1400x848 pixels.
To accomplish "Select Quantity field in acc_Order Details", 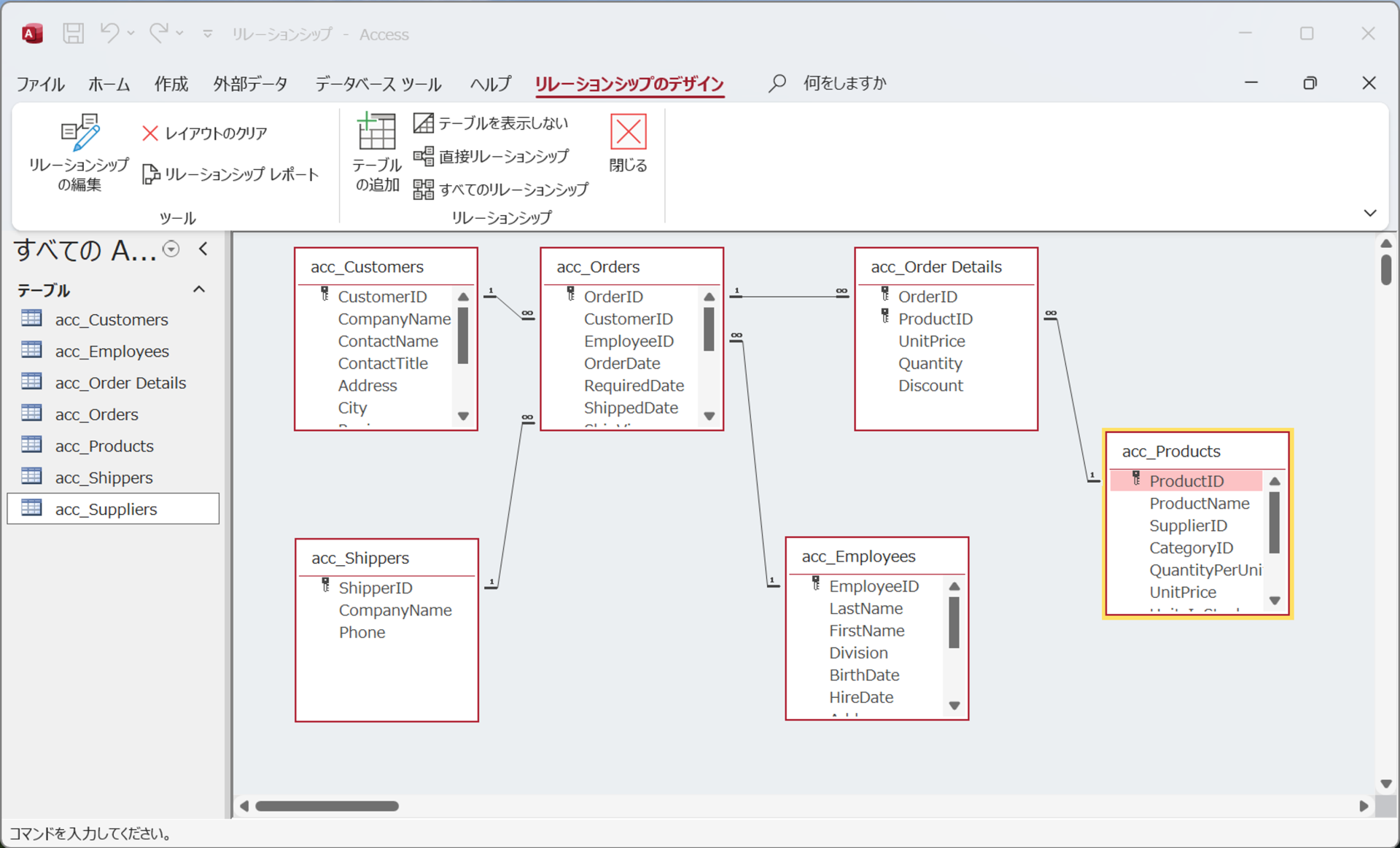I will point(930,363).
